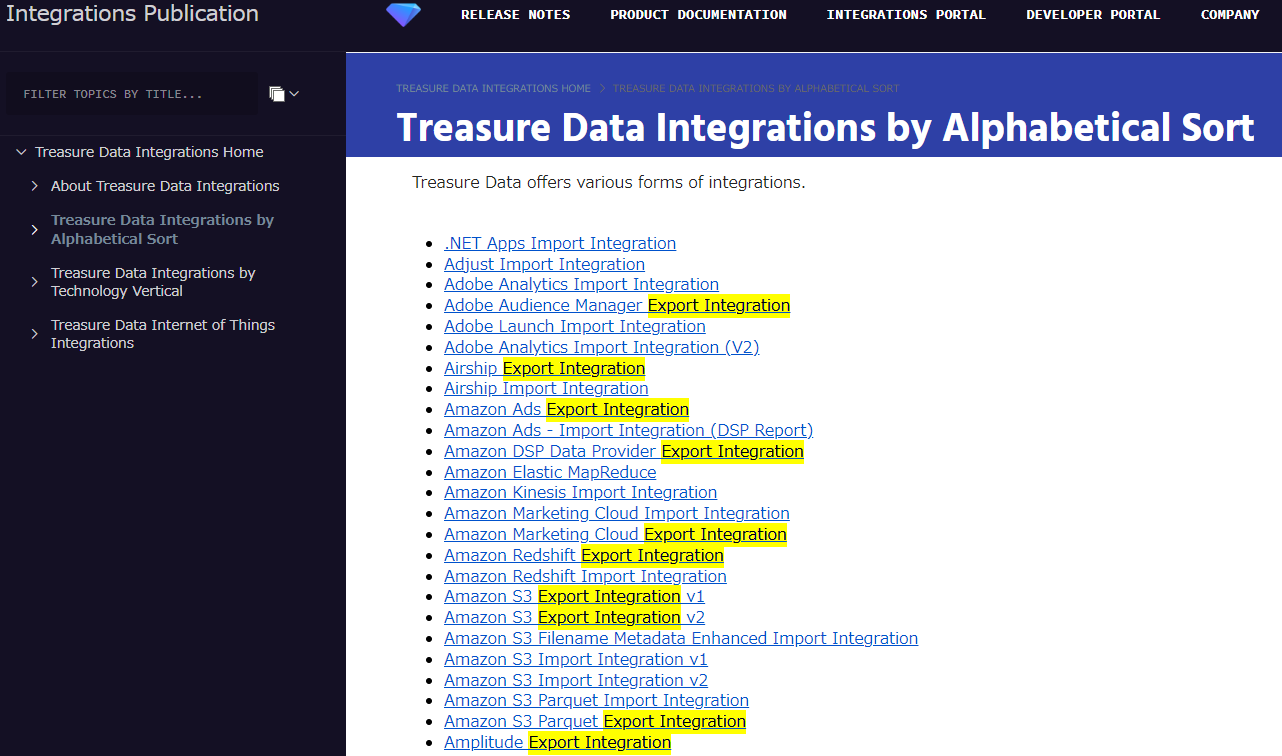The width and height of the screenshot is (1282, 756).
Task: Open the Release Notes menu
Action: click(x=515, y=14)
